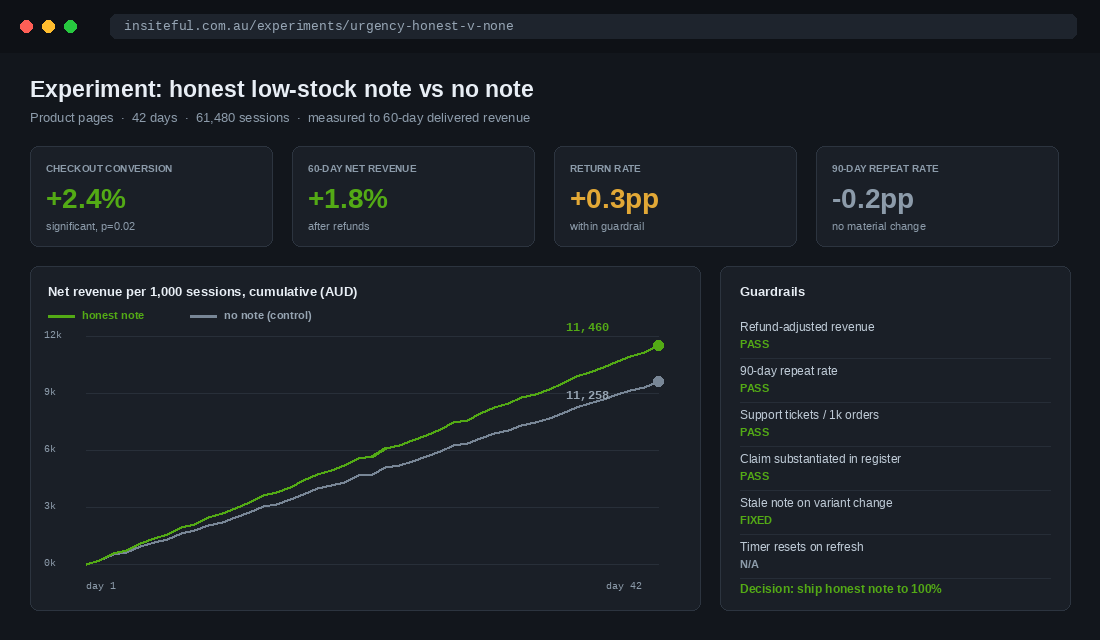The image size is (1100, 640).
Task: Open the 60-Day Net Revenue card
Action: pyautogui.click(x=413, y=196)
